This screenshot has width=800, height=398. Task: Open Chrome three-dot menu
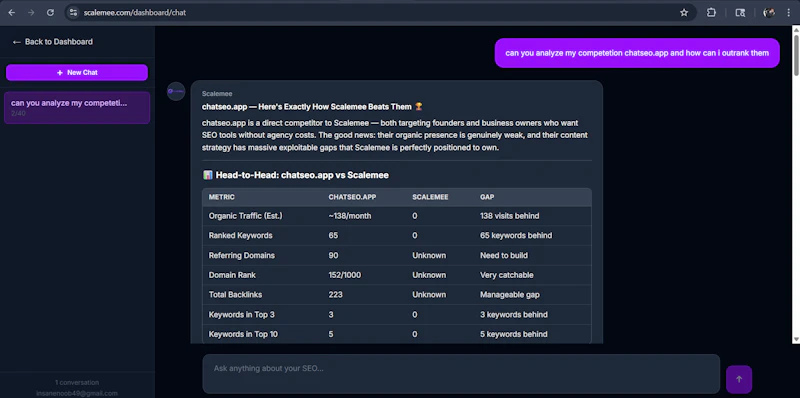point(789,13)
